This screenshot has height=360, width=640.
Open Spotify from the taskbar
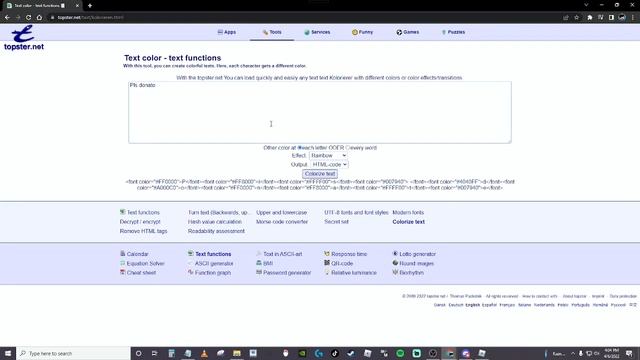pyautogui.click(x=400, y=353)
